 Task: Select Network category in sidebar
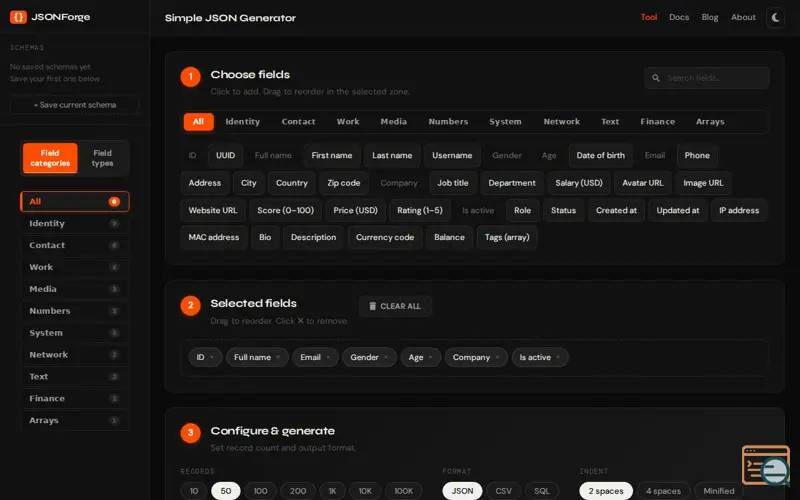(x=74, y=355)
